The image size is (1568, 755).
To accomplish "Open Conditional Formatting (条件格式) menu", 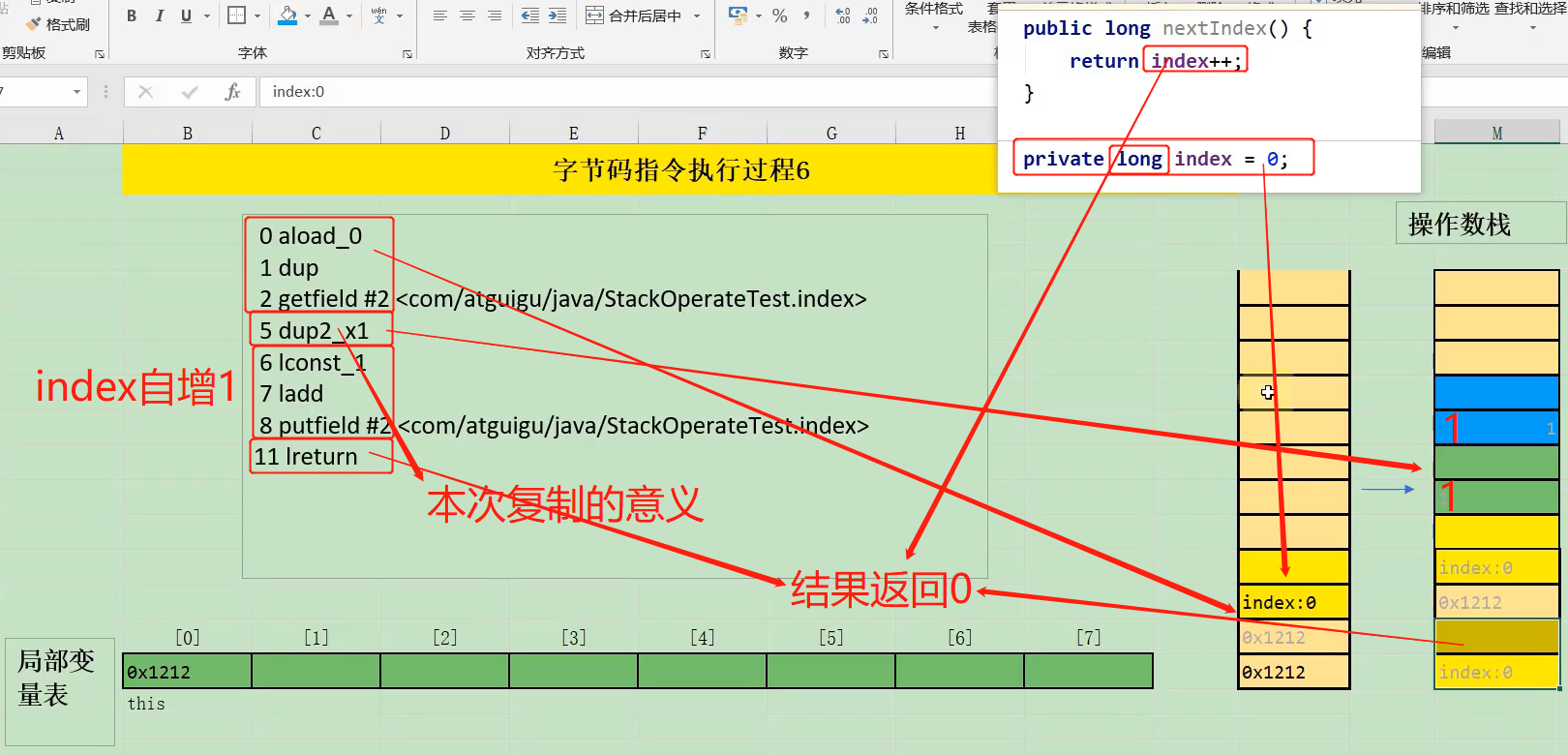I will click(x=934, y=15).
